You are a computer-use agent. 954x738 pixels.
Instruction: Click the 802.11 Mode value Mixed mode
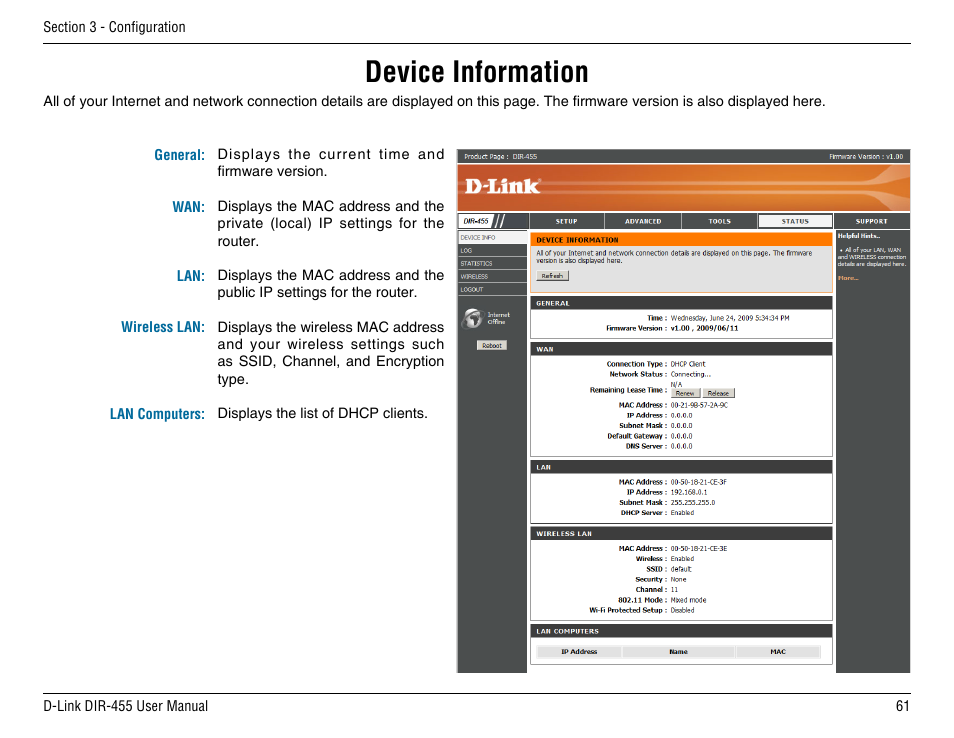[x=688, y=600]
